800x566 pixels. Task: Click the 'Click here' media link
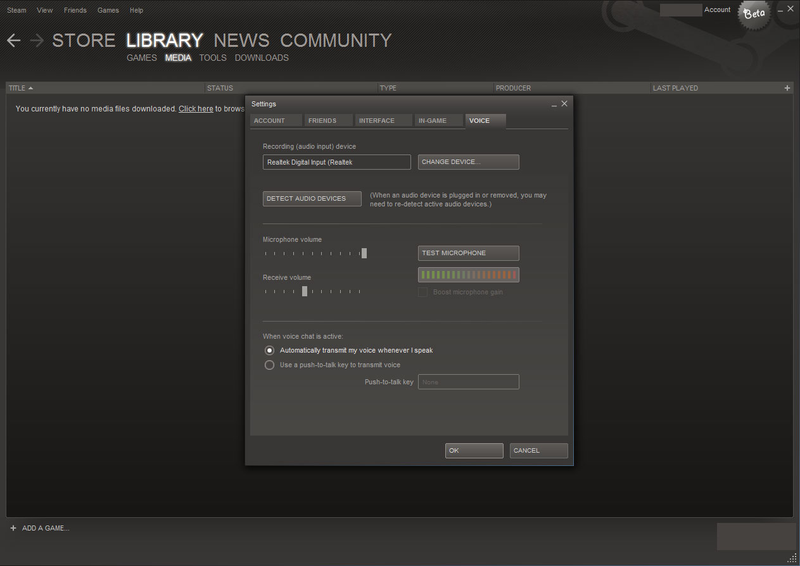tap(196, 109)
